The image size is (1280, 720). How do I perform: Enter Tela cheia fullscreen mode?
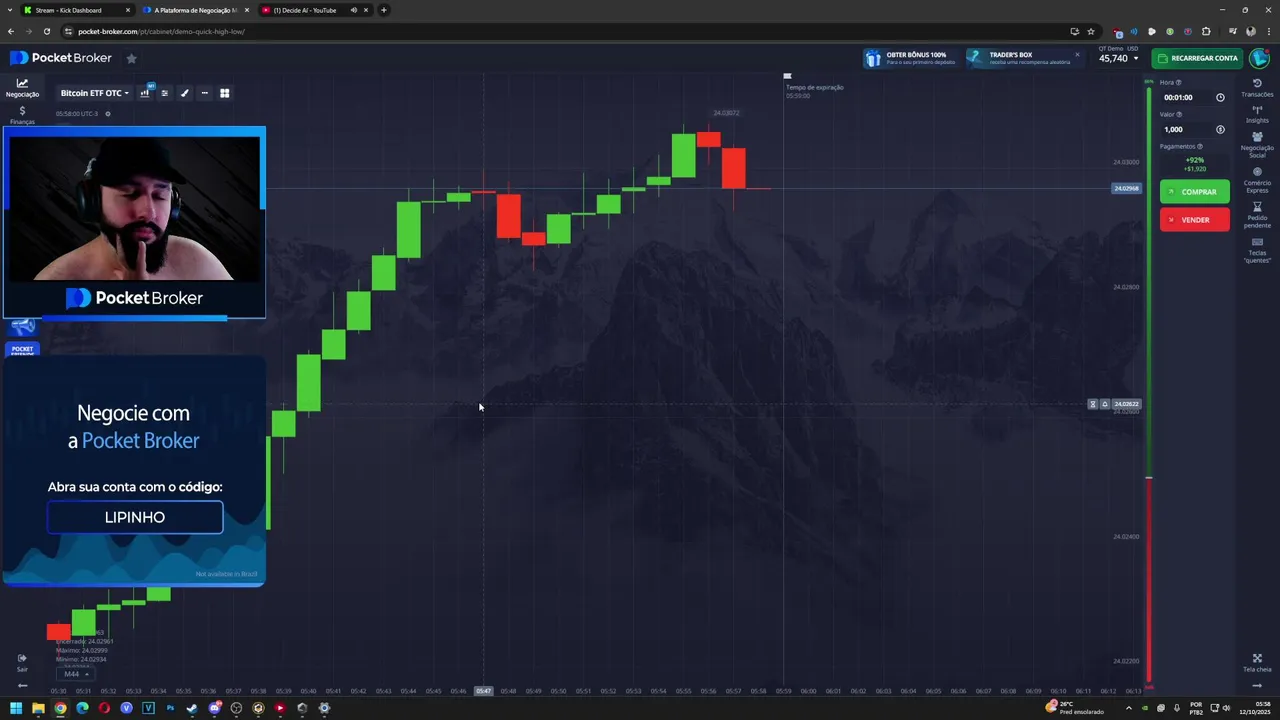(x=1257, y=663)
